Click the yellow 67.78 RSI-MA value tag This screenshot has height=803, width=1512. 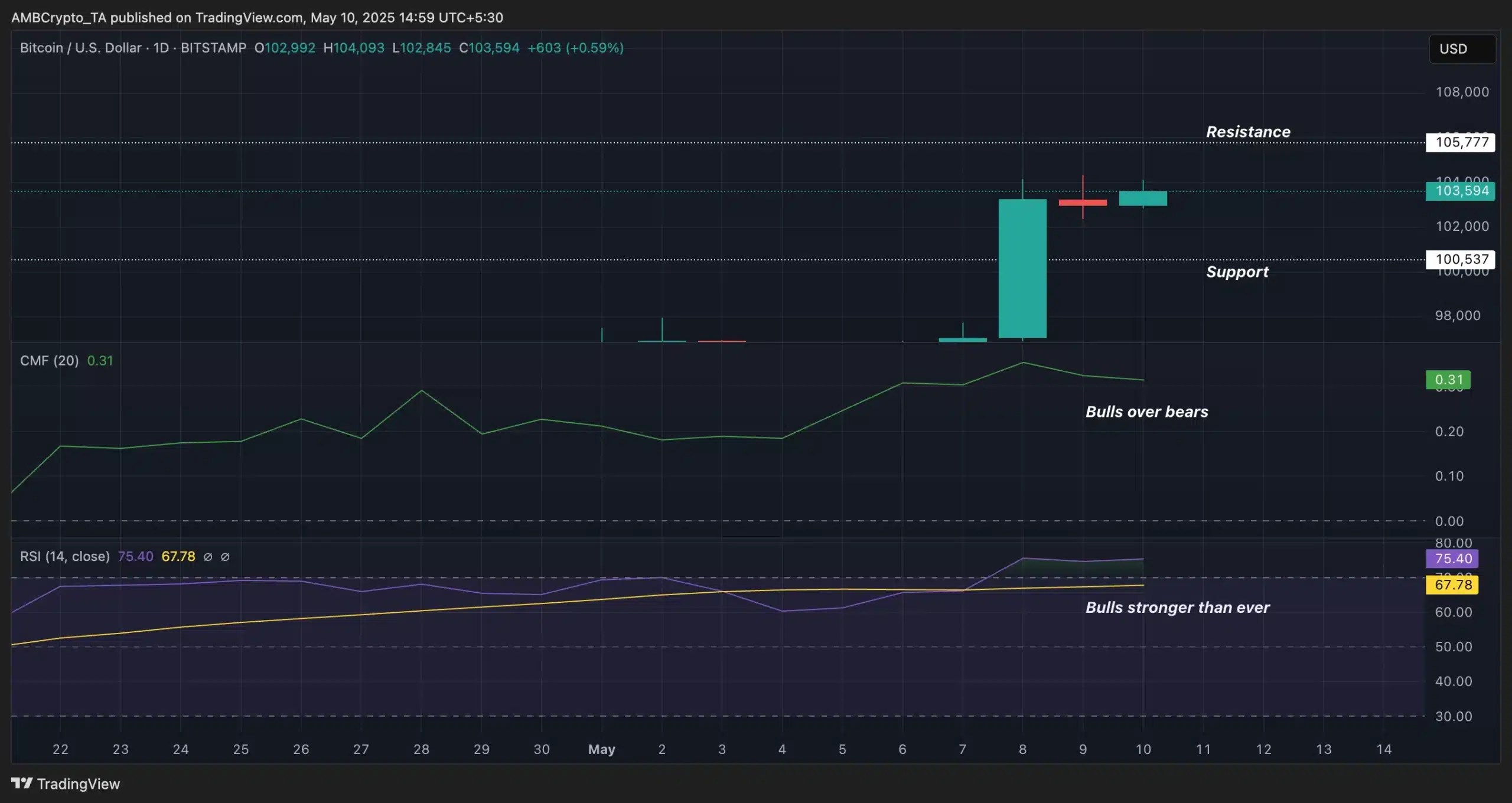click(x=1452, y=585)
